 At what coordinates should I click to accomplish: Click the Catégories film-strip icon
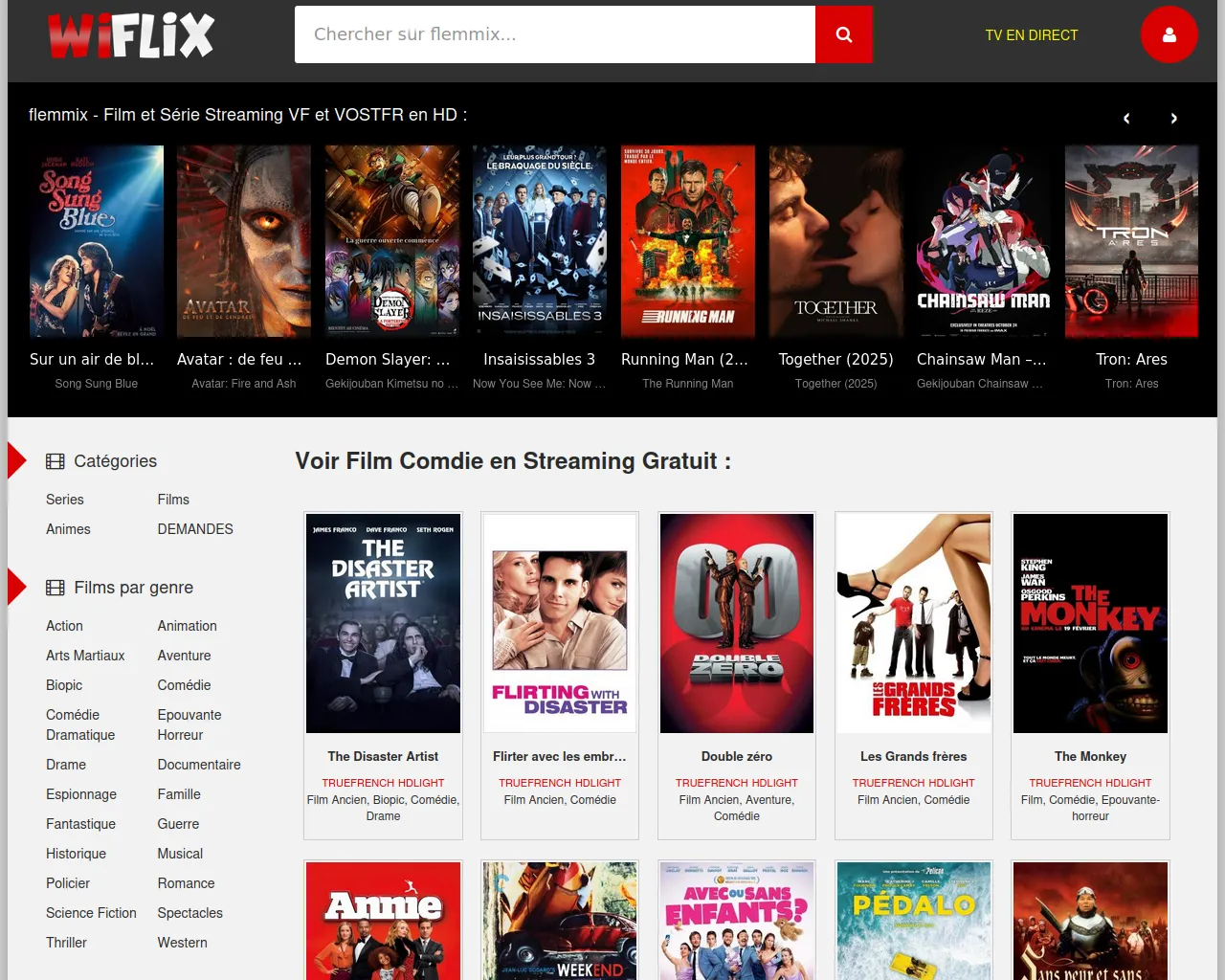tap(56, 461)
